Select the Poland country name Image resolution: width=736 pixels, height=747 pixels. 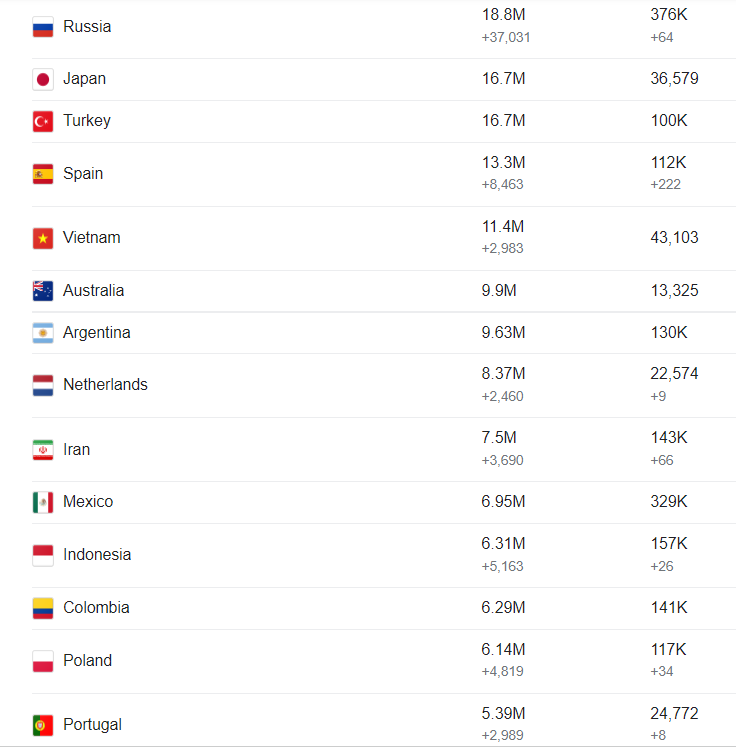pyautogui.click(x=88, y=660)
